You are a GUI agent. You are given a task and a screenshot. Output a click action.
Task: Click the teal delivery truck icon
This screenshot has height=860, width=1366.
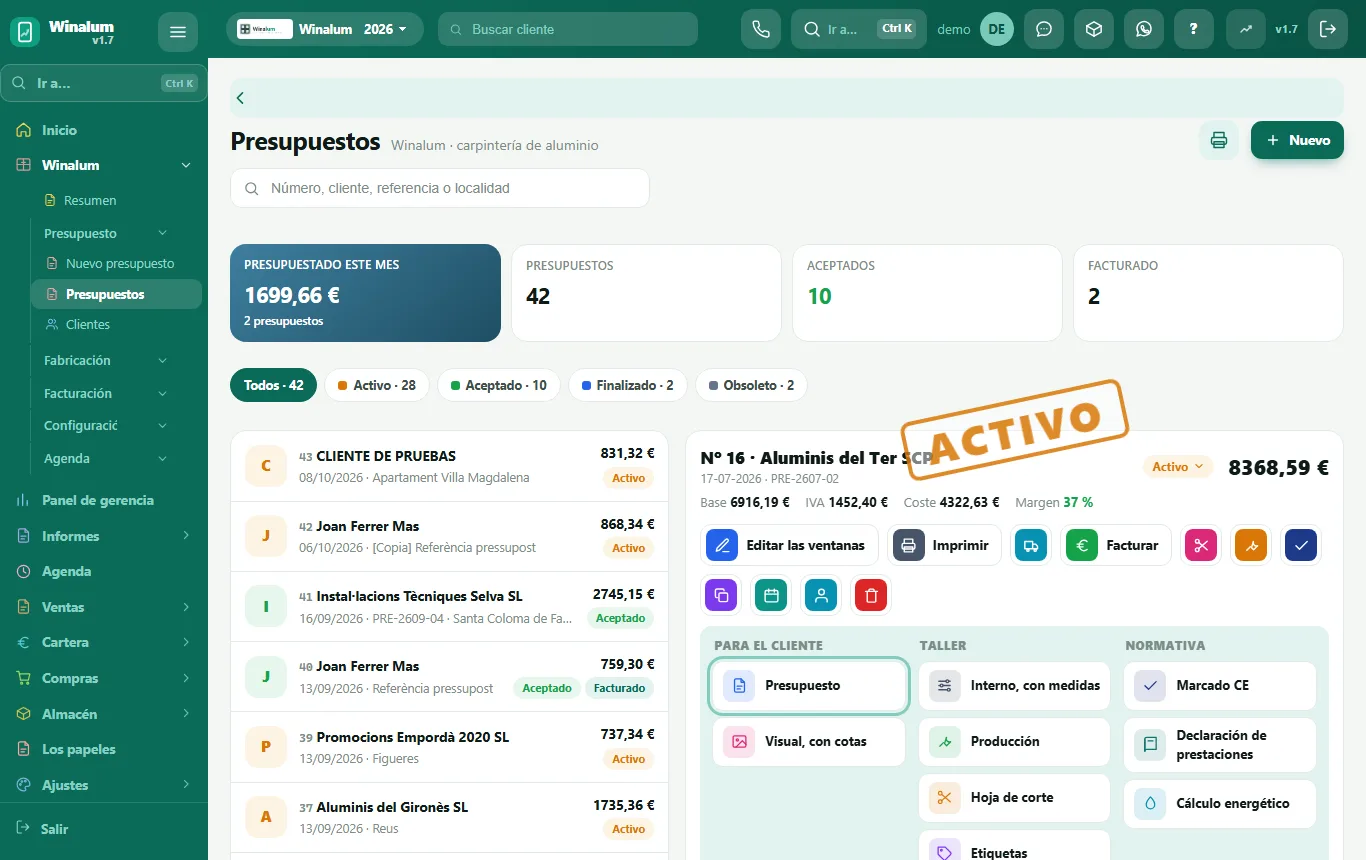click(1030, 545)
